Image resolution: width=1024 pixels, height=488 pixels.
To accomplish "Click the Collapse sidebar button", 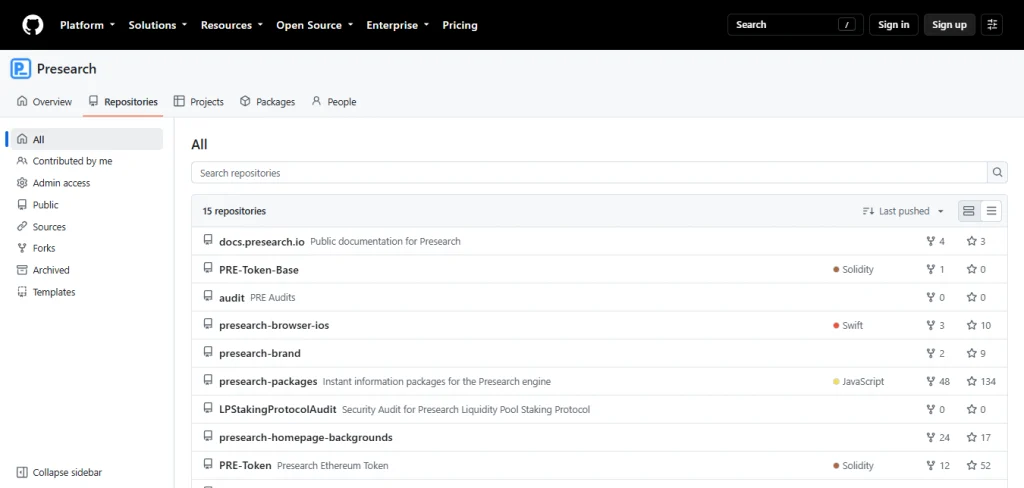I will 59,472.
